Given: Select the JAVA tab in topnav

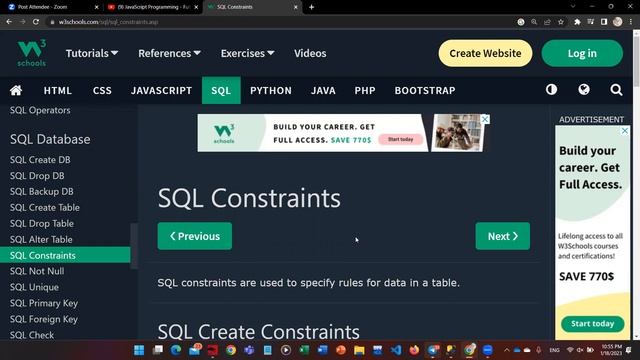Looking at the screenshot, I should 323,90.
